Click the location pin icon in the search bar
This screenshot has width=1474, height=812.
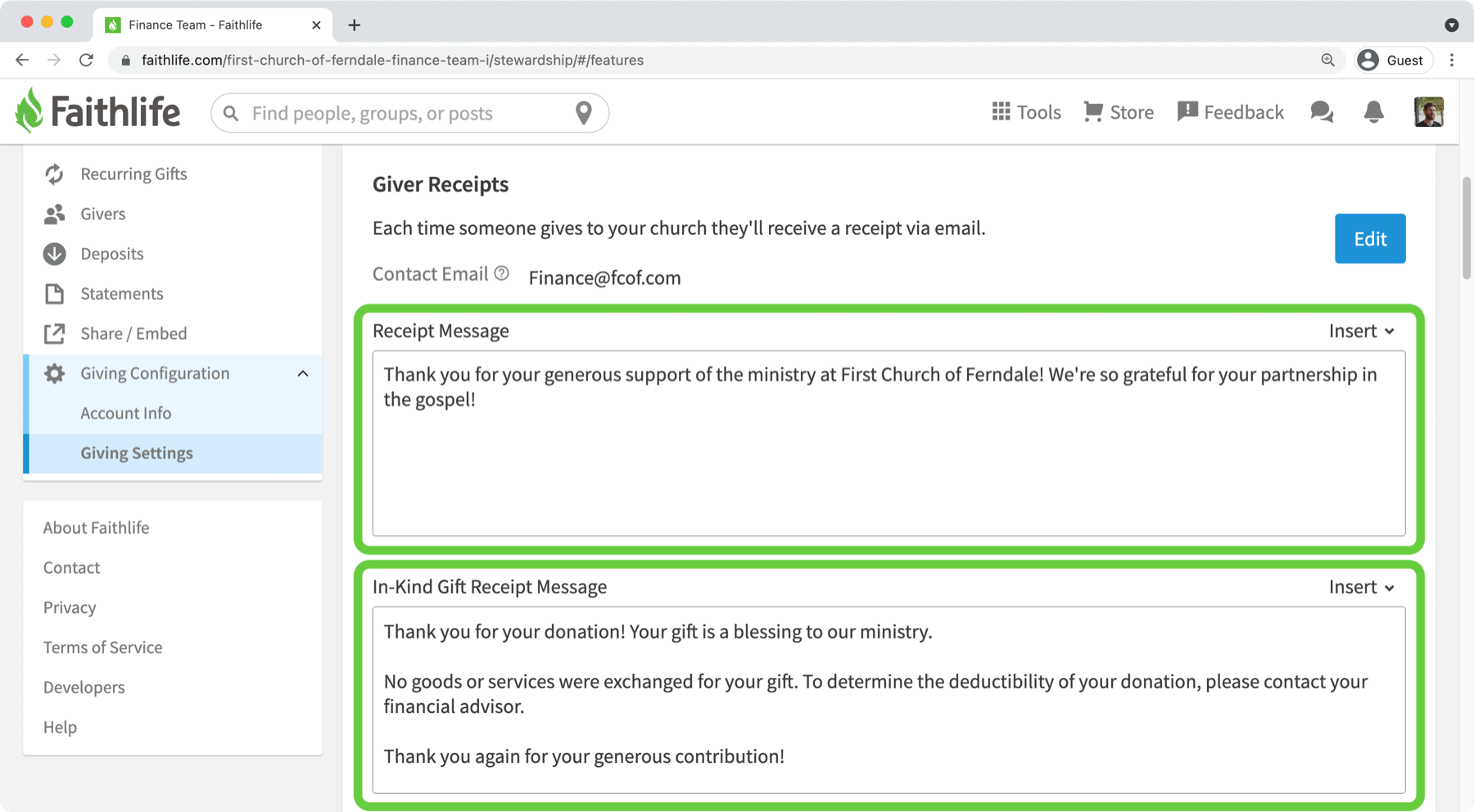click(x=583, y=113)
